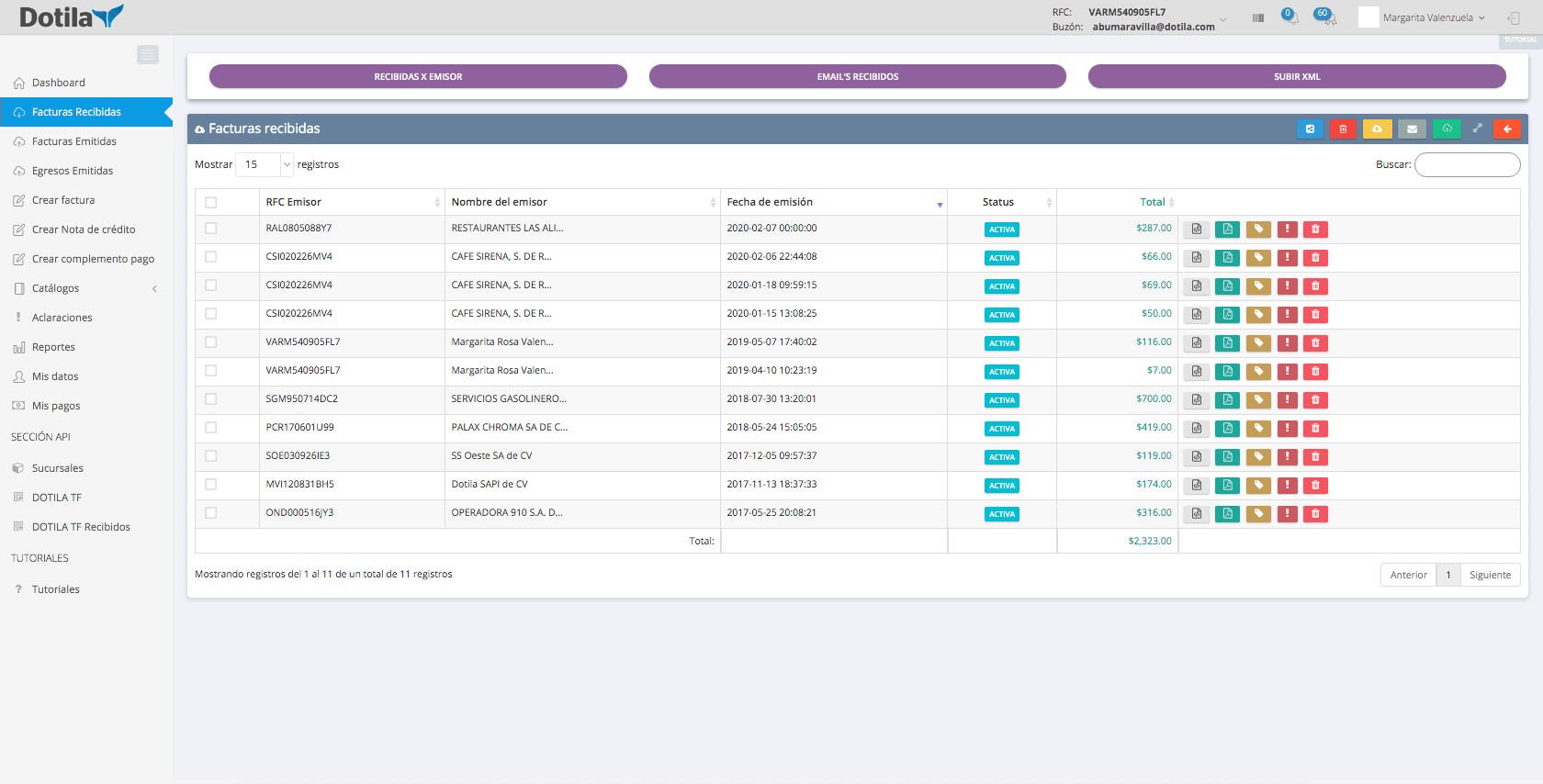The width and height of the screenshot is (1543, 784).
Task: Click the Dotila logo
Action: tap(71, 17)
